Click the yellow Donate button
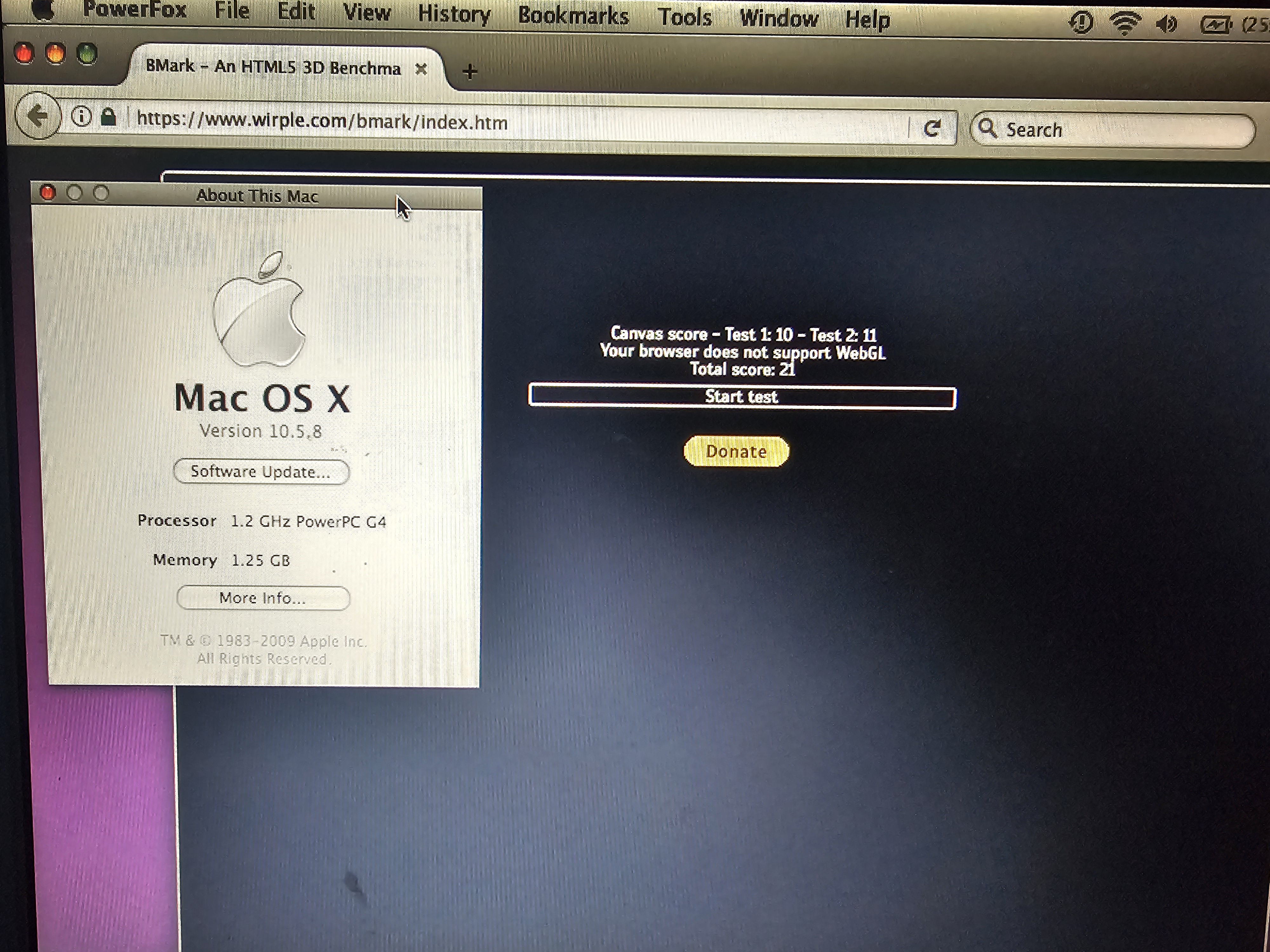The height and width of the screenshot is (952, 1270). click(736, 452)
